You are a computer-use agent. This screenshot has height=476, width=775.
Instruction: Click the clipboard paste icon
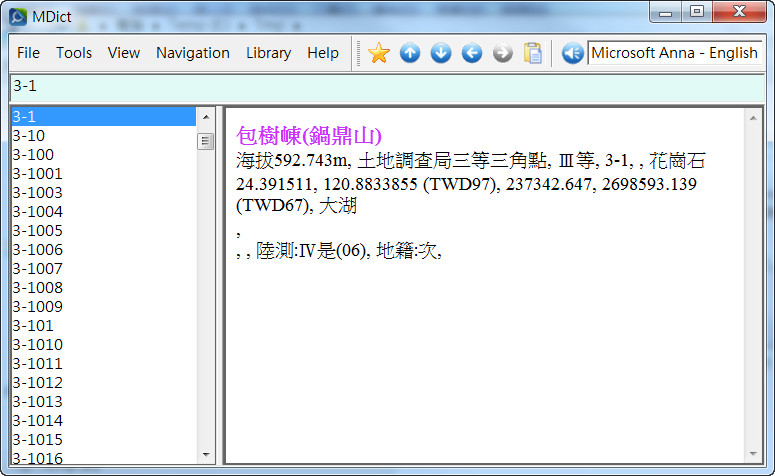(x=533, y=53)
